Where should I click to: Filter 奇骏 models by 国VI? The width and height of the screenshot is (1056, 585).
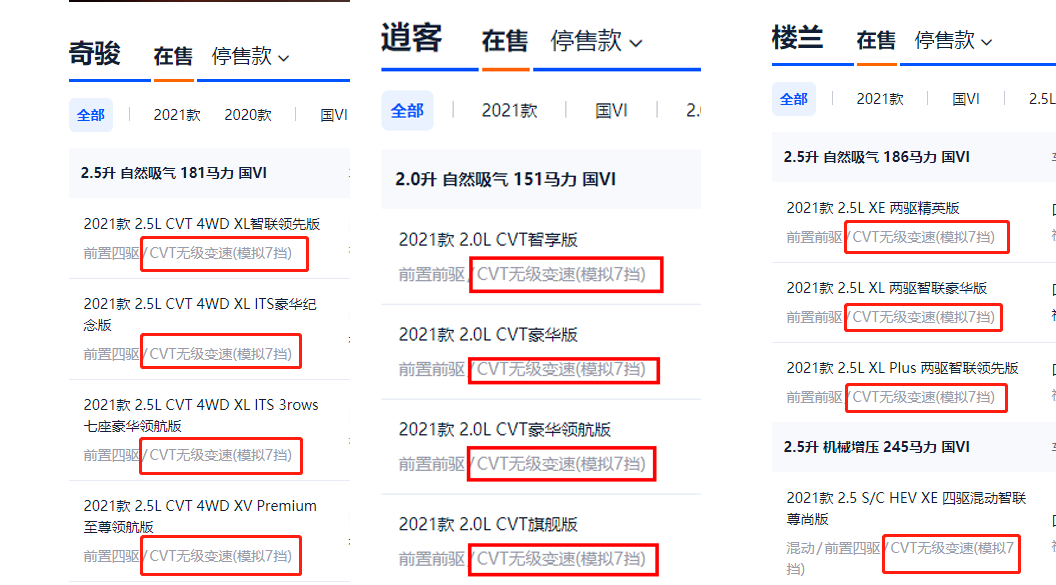[x=334, y=115]
